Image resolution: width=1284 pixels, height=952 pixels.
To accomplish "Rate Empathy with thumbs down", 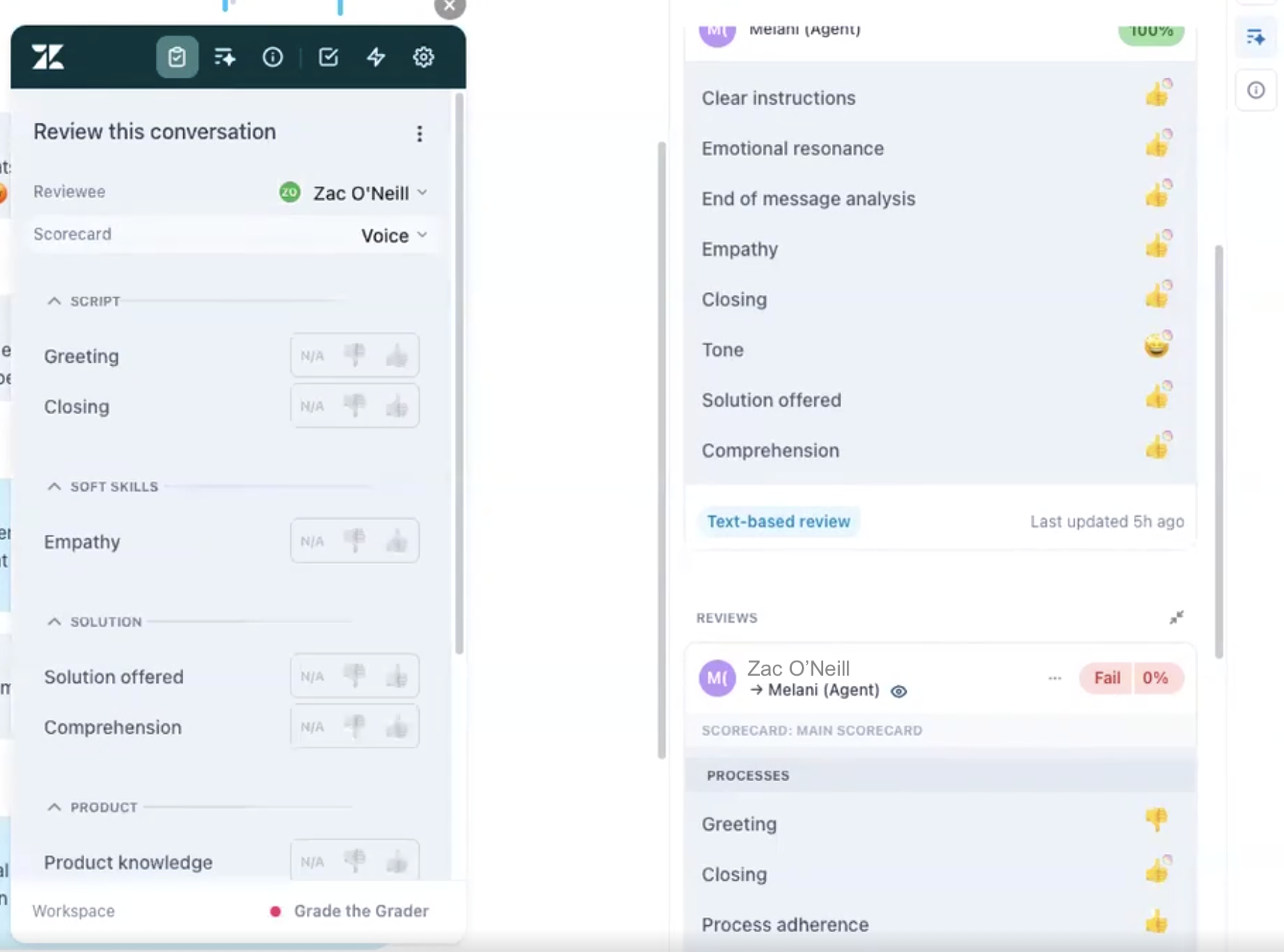I will pyautogui.click(x=355, y=541).
